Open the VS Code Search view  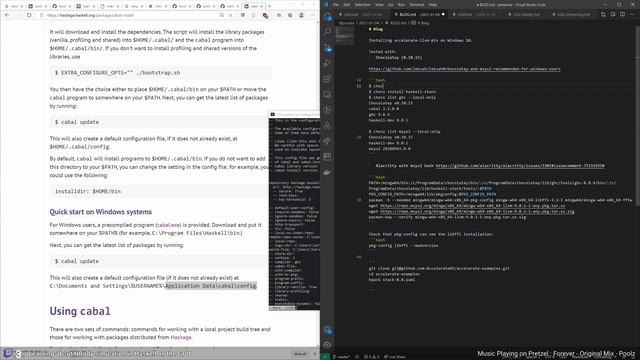[x=327, y=32]
